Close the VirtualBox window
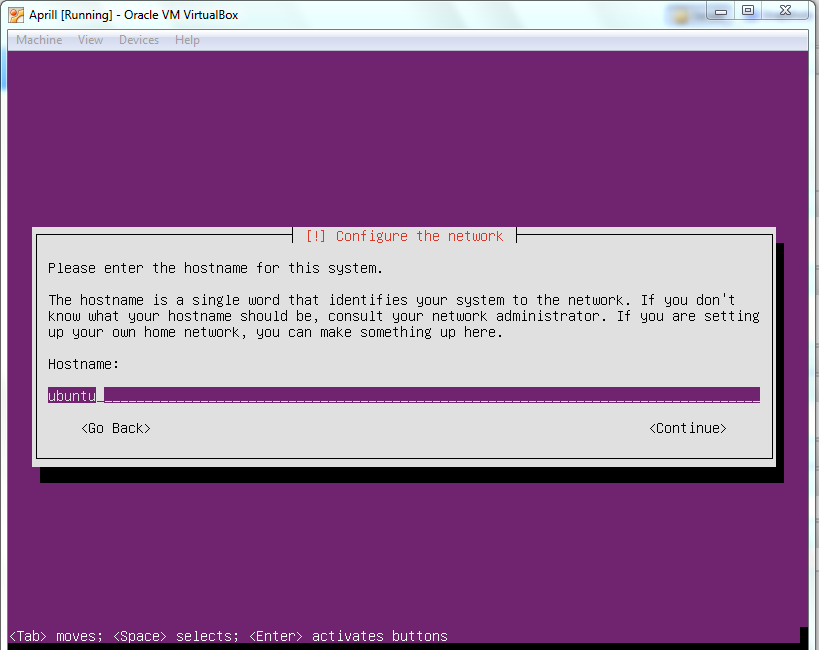Image resolution: width=819 pixels, height=650 pixels. click(x=785, y=10)
